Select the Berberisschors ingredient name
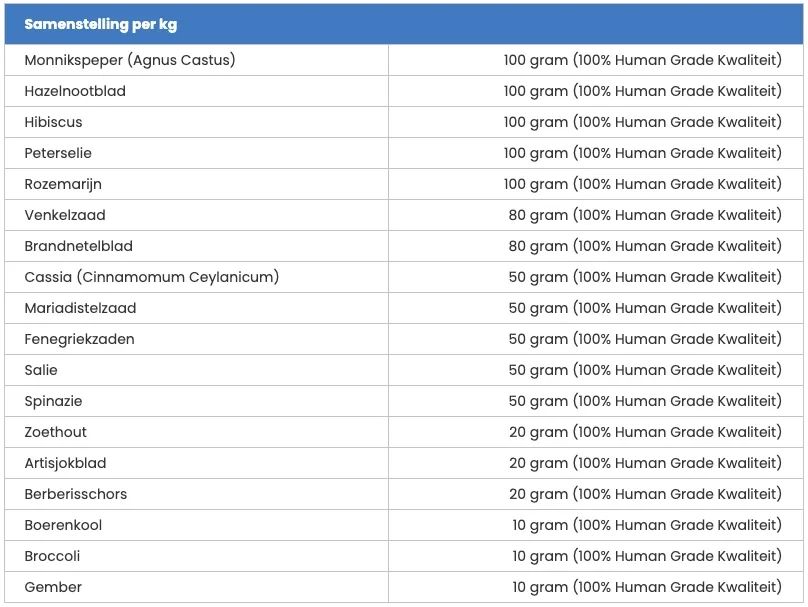 coord(76,494)
